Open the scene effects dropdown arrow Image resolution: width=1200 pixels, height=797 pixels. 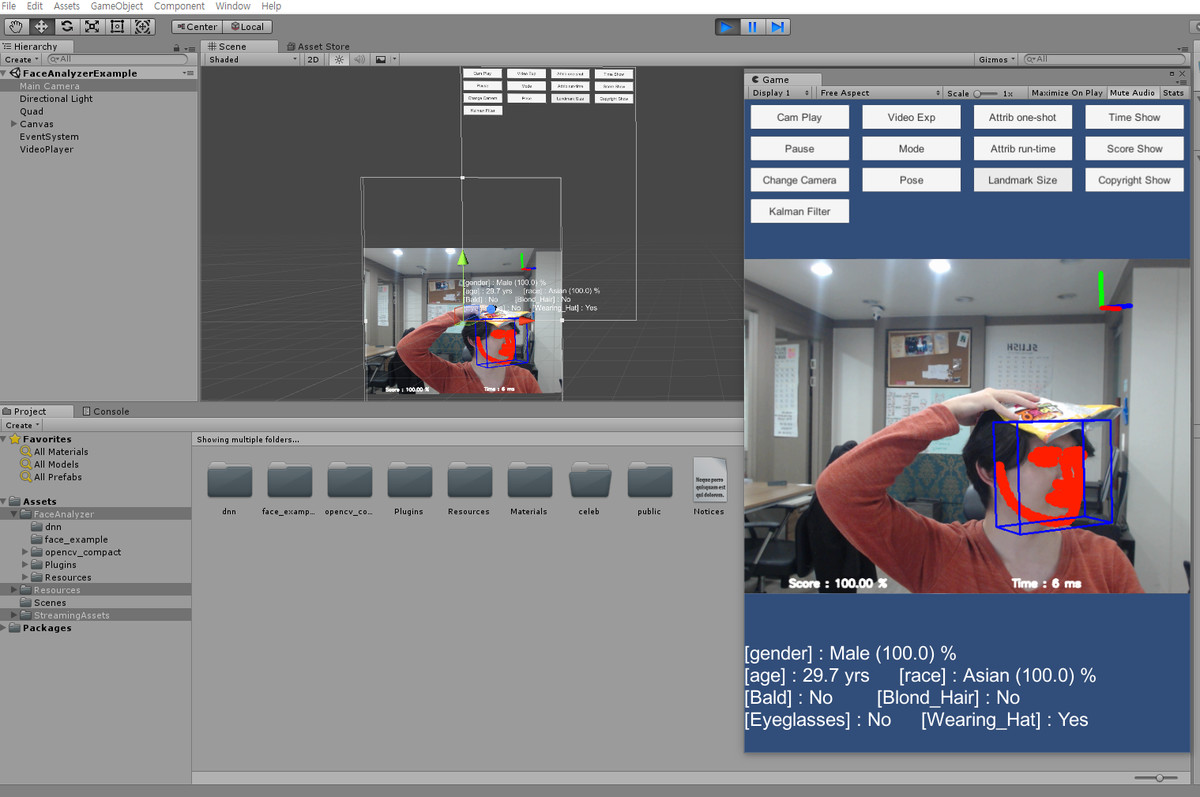pyautogui.click(x=394, y=60)
